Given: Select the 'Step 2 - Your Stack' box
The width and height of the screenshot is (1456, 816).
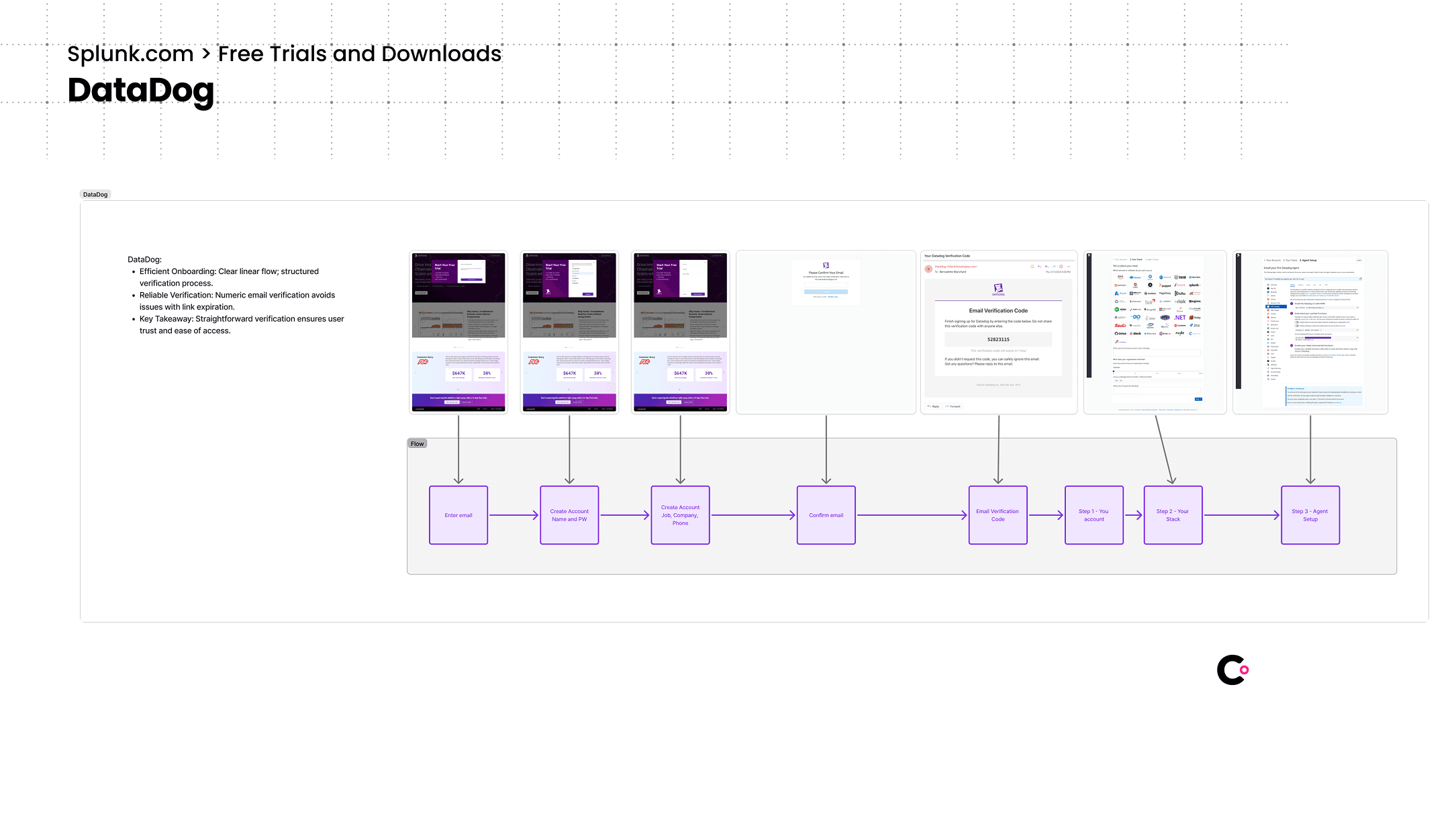Looking at the screenshot, I should [x=1173, y=515].
